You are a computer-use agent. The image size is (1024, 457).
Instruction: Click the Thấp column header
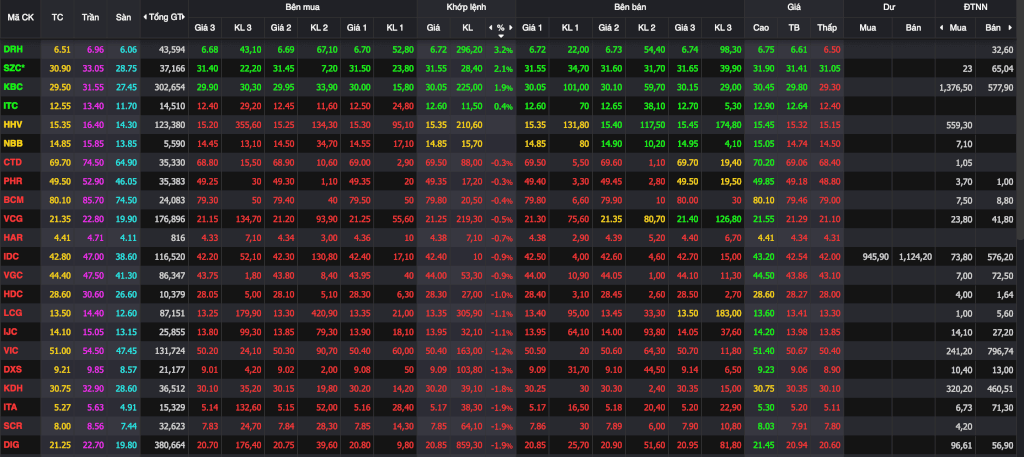coord(827,27)
